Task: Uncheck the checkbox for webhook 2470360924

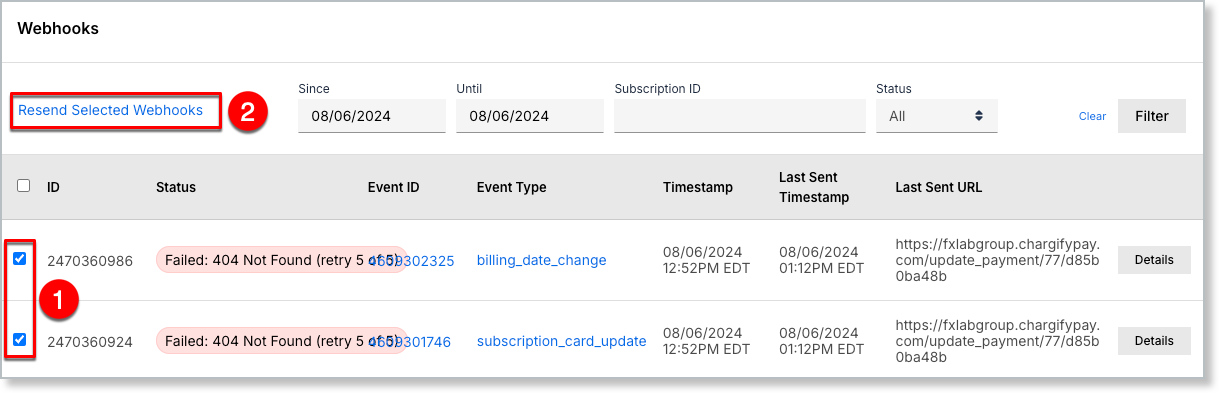Action: click(x=20, y=340)
